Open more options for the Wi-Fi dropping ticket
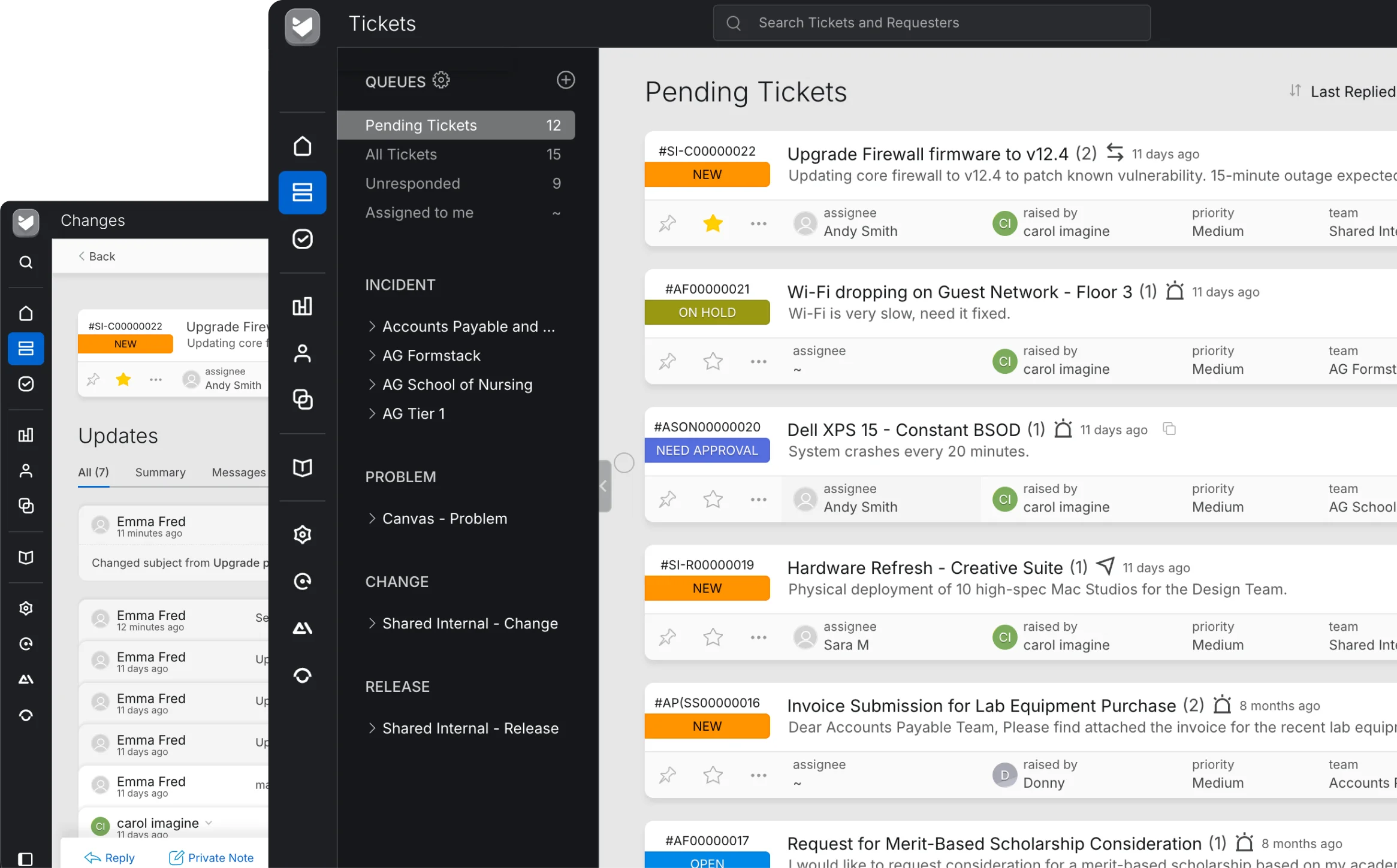The height and width of the screenshot is (868, 1397). tap(758, 362)
